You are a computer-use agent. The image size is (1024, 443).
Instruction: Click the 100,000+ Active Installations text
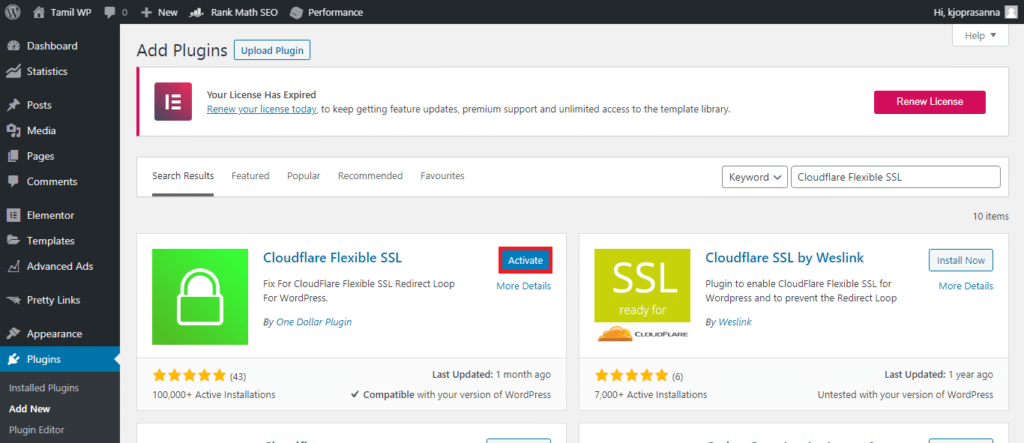[214, 395]
